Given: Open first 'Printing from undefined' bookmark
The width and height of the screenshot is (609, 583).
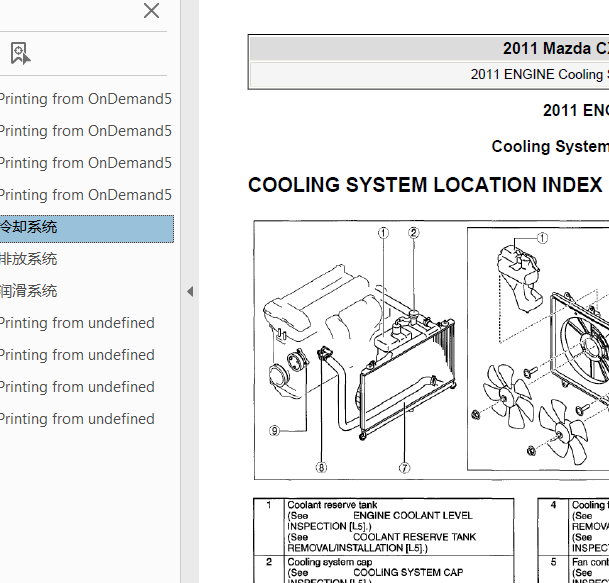Looking at the screenshot, I should (77, 323).
